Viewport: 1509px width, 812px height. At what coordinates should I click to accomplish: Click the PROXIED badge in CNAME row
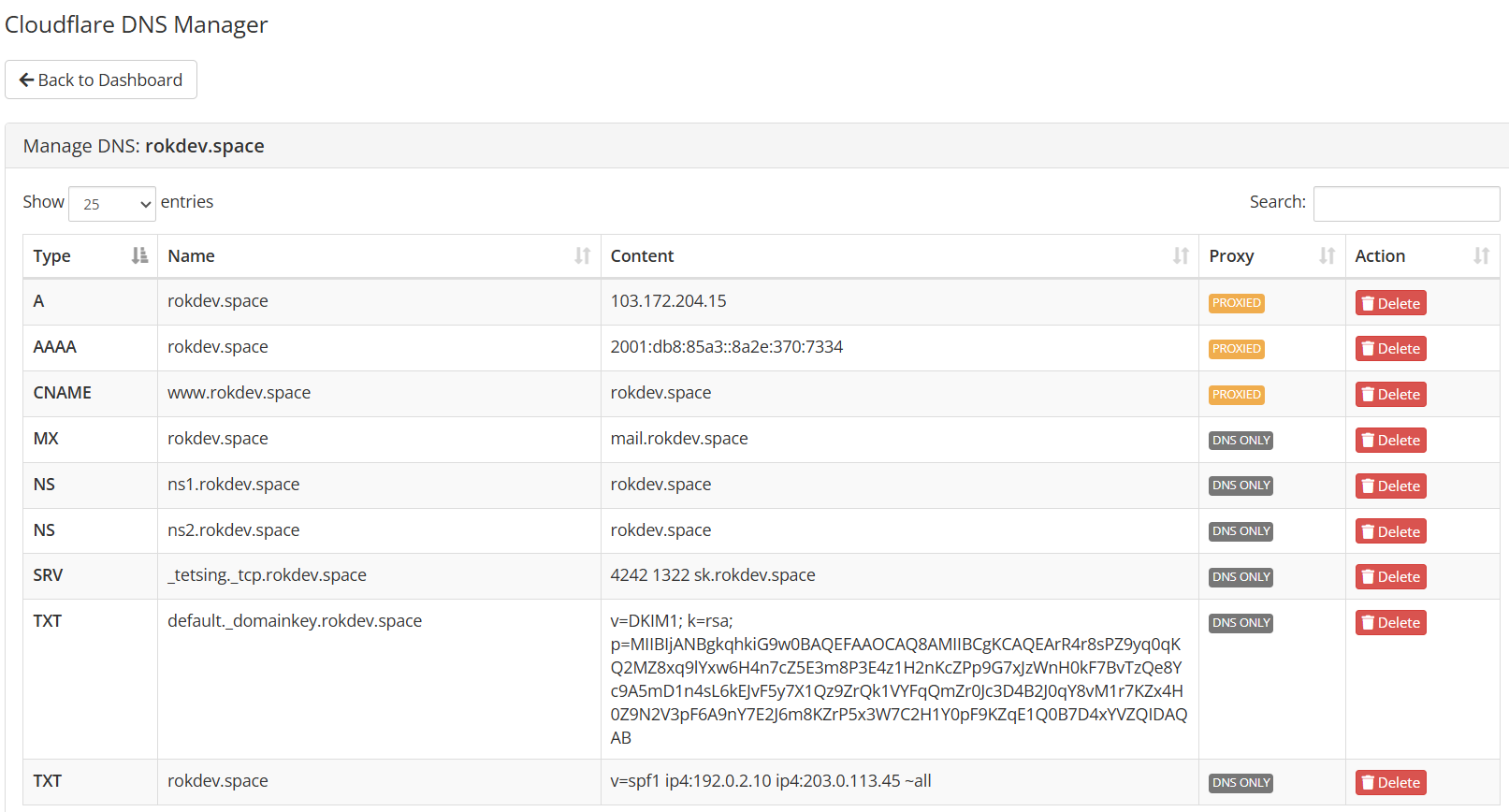point(1236,395)
